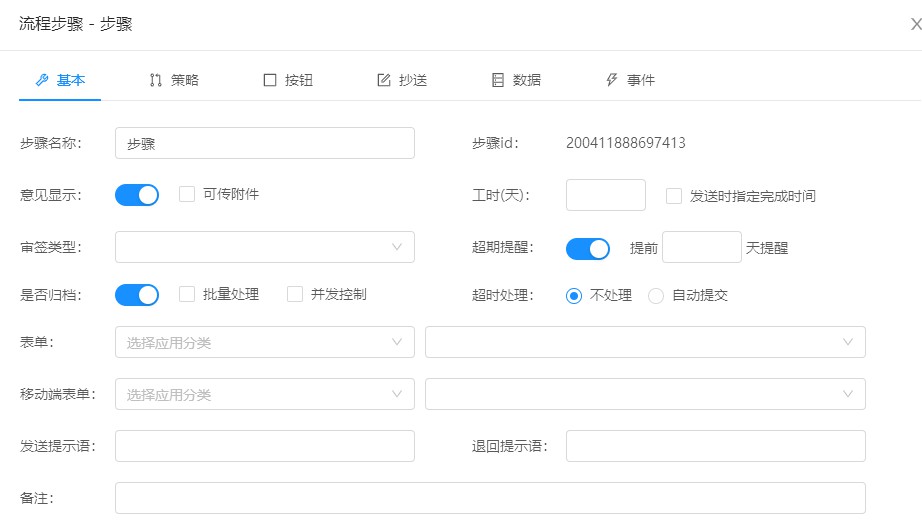Check the 并发控制 checkbox
This screenshot has width=922, height=527.
point(295,294)
